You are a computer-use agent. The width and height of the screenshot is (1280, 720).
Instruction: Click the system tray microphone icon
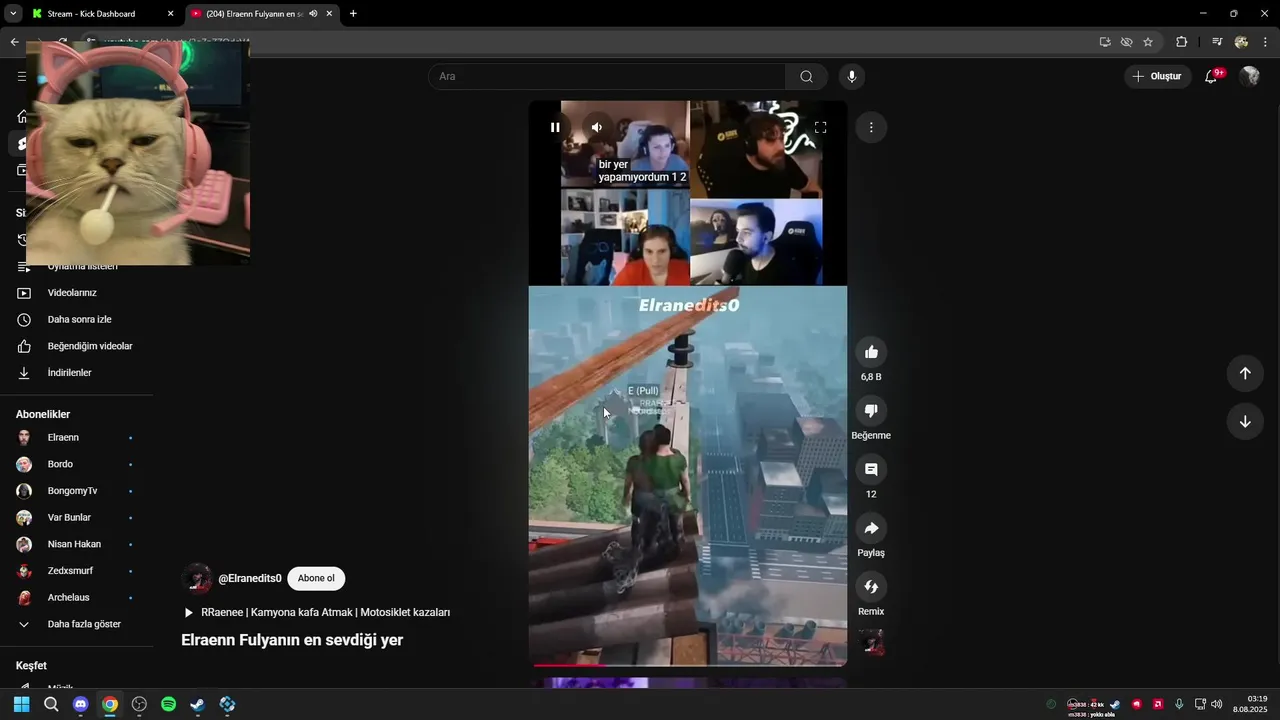1180,704
